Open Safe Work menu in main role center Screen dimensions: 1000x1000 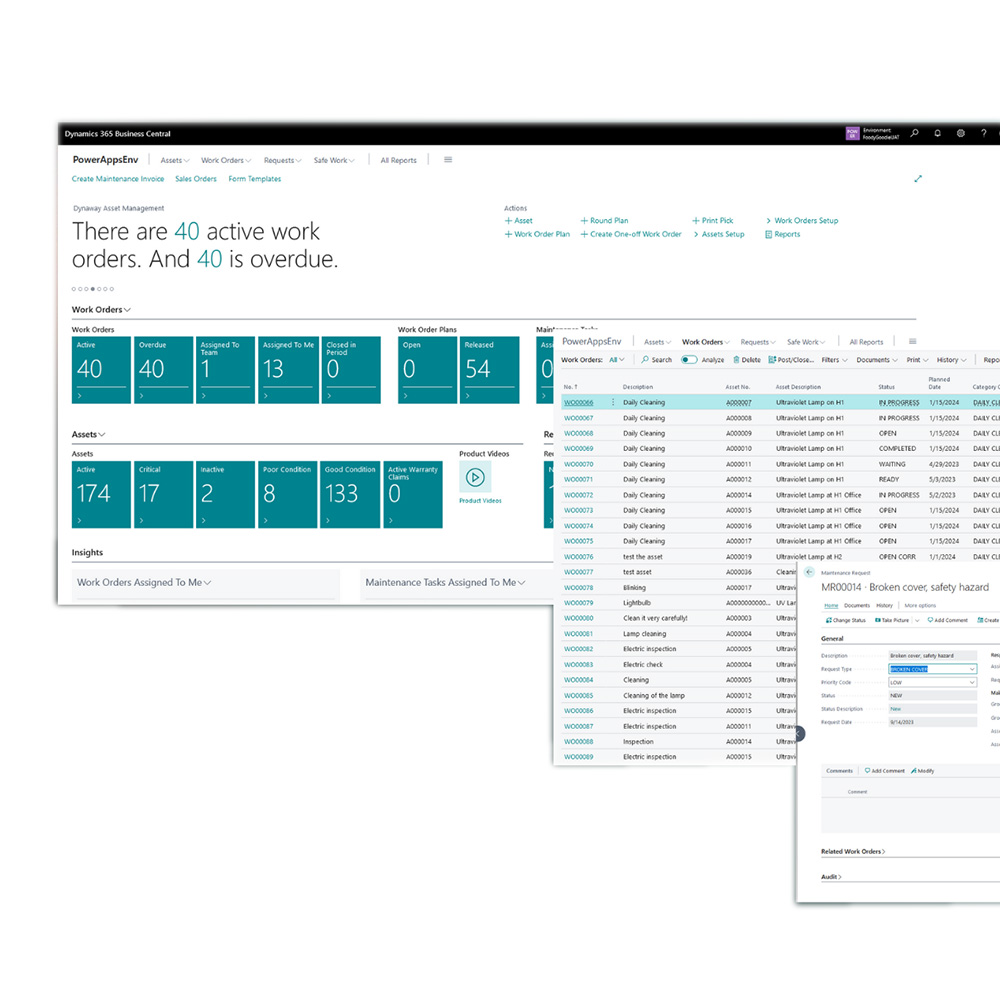coord(334,160)
